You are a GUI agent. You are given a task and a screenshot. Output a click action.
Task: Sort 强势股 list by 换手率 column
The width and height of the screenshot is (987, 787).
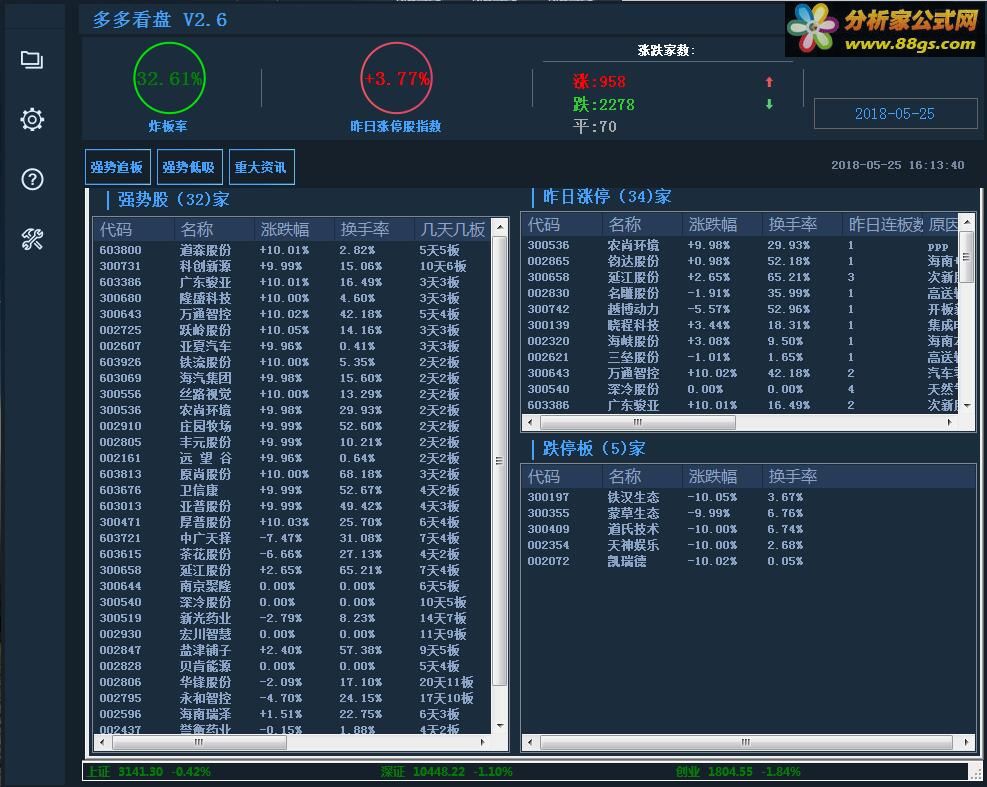pyautogui.click(x=374, y=229)
